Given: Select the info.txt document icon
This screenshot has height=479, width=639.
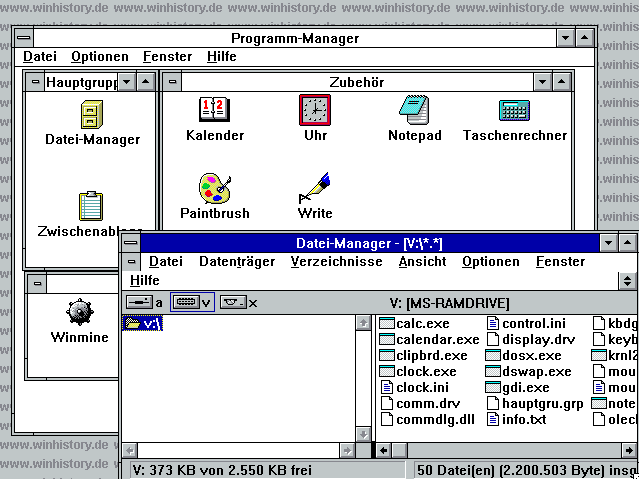Looking at the screenshot, I should (493, 419).
